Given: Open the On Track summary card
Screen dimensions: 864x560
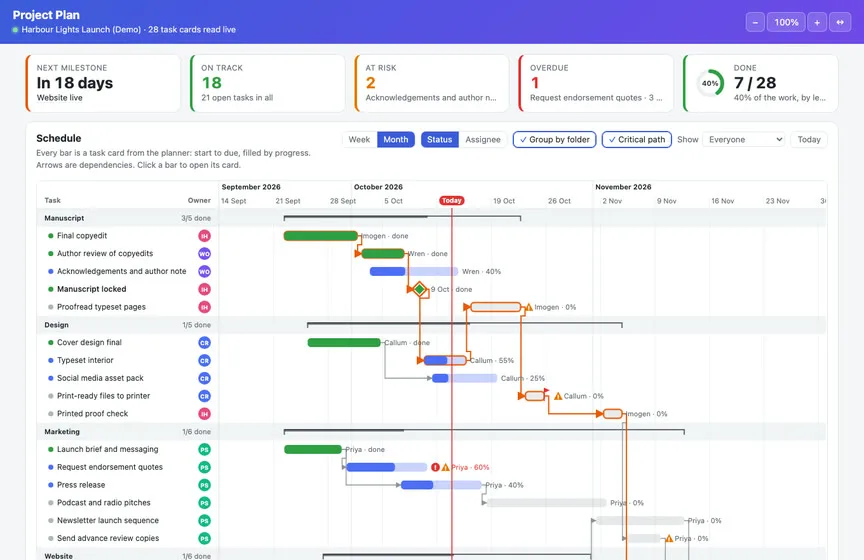Looking at the screenshot, I should tap(267, 83).
